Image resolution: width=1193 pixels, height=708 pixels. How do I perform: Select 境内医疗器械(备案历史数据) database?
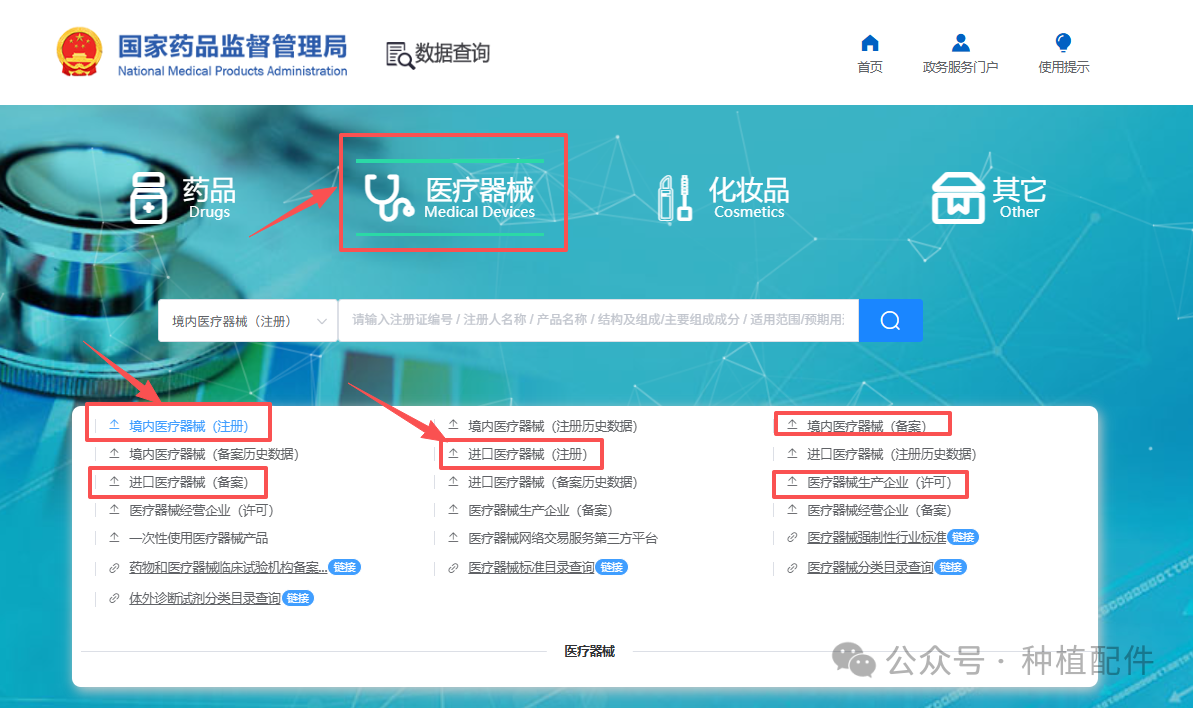[214, 454]
